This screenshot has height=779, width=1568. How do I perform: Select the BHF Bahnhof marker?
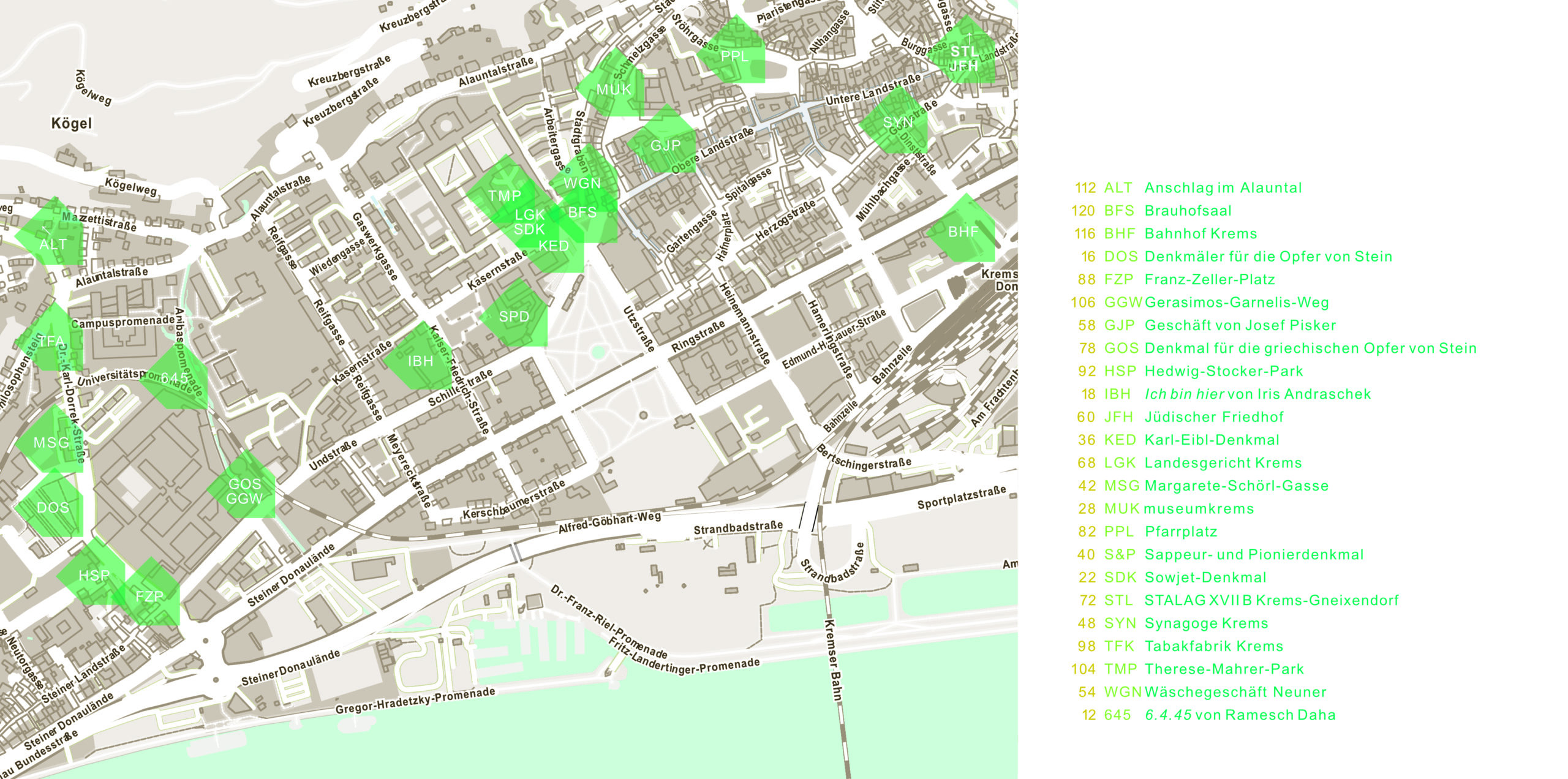tap(963, 231)
